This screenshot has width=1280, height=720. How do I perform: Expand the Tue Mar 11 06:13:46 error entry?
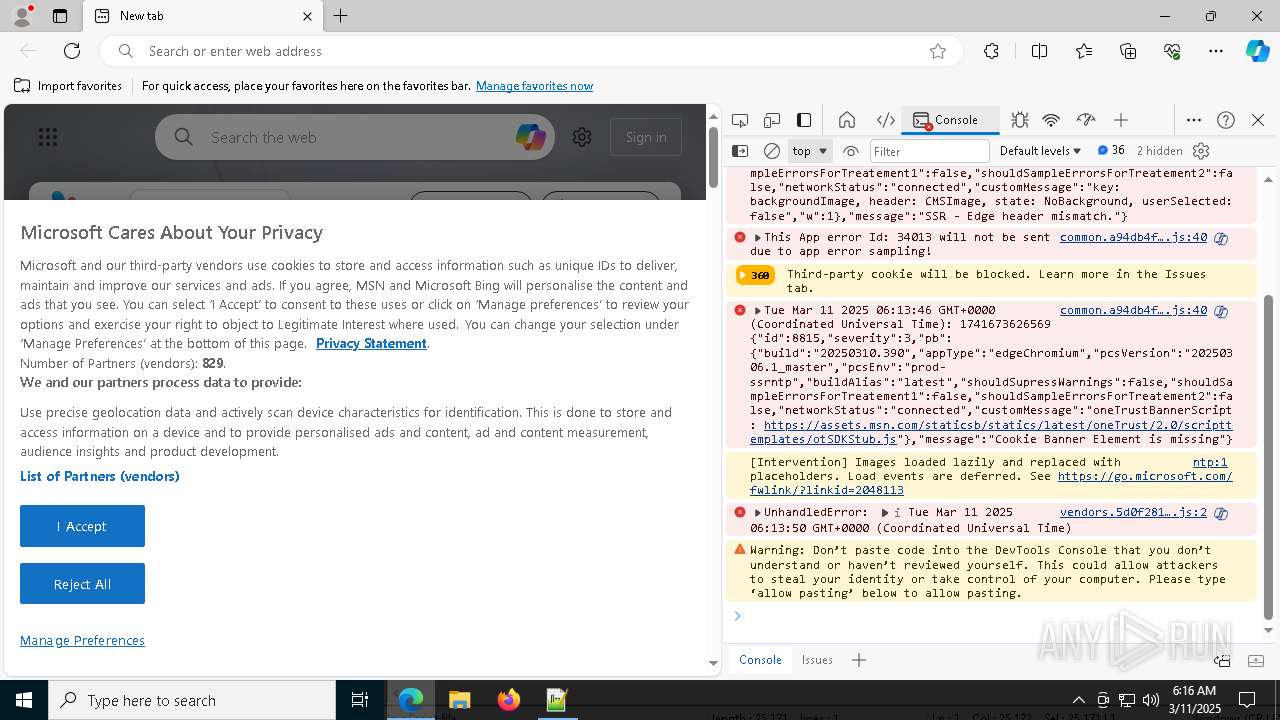pos(757,311)
